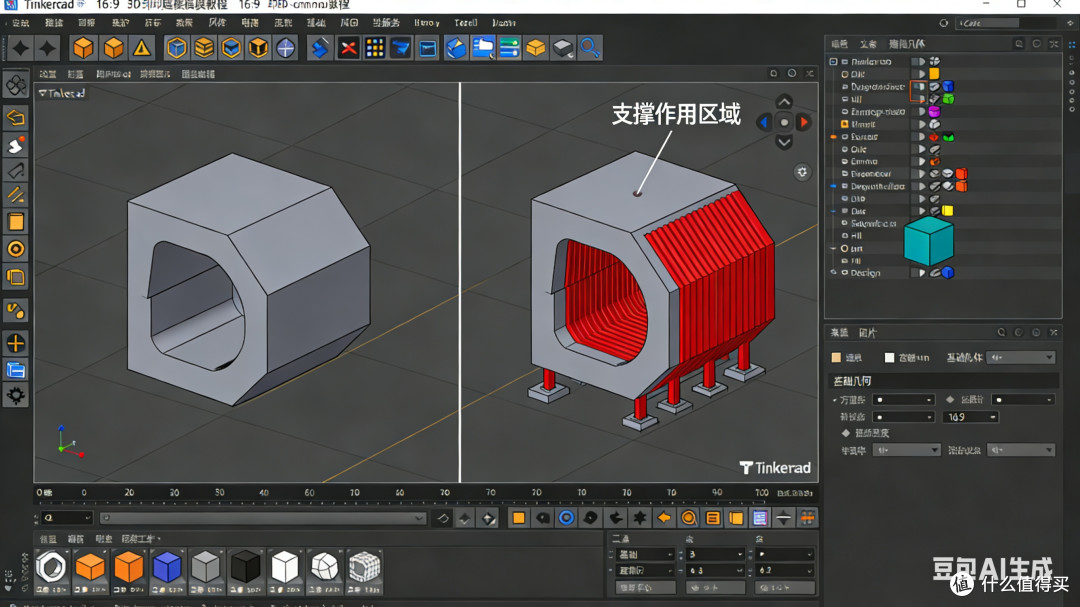Click the down chevron in viewport navigator
1080x607 pixels.
point(784,143)
